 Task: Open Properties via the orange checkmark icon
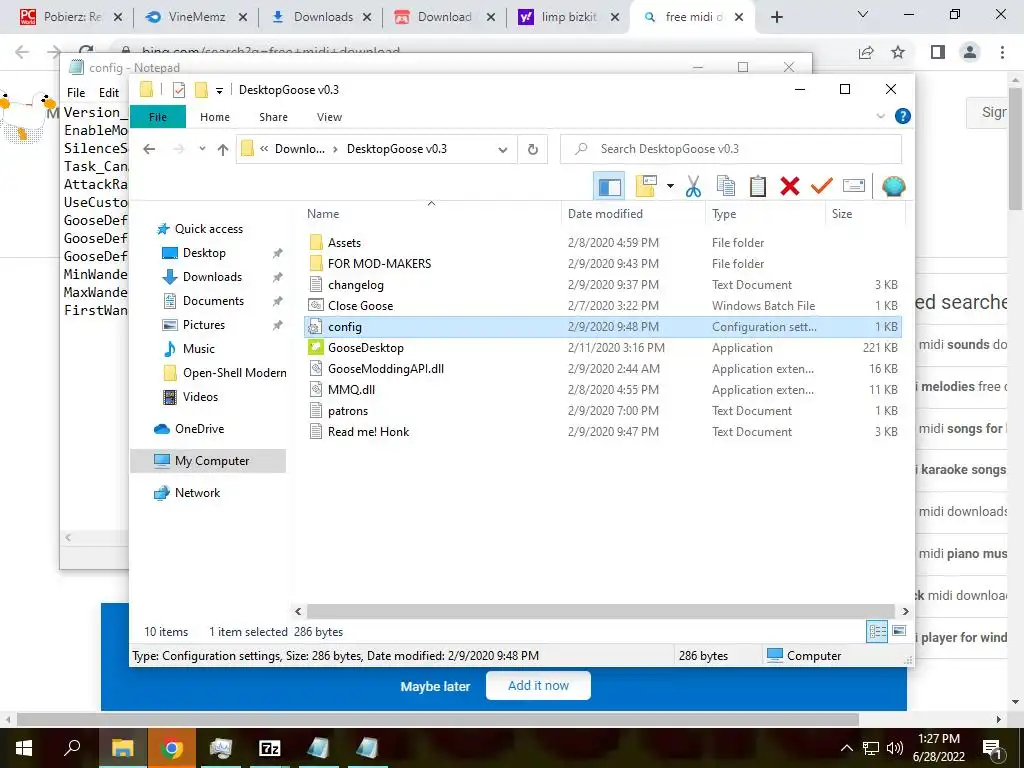tap(822, 187)
